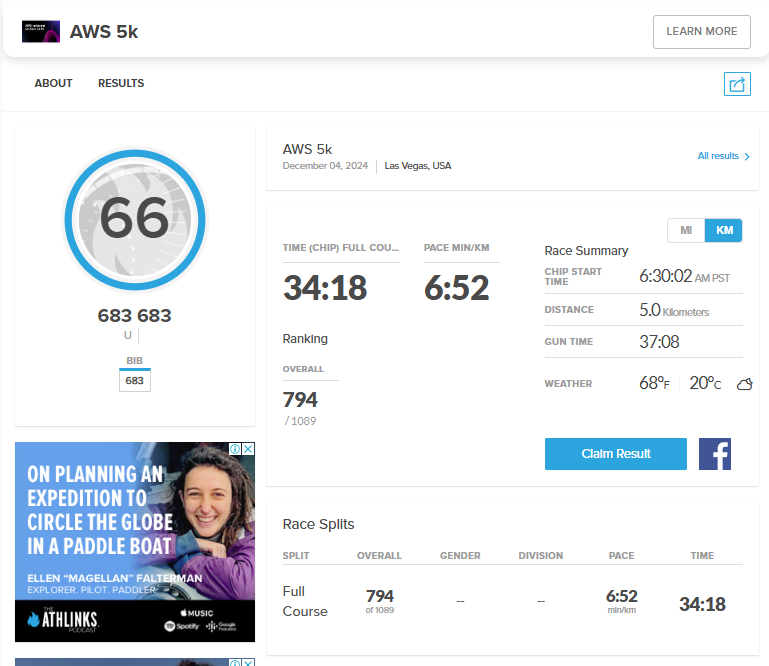Screen dimensions: 769x666
Task: Click the Race Splits heading
Action: (x=318, y=524)
